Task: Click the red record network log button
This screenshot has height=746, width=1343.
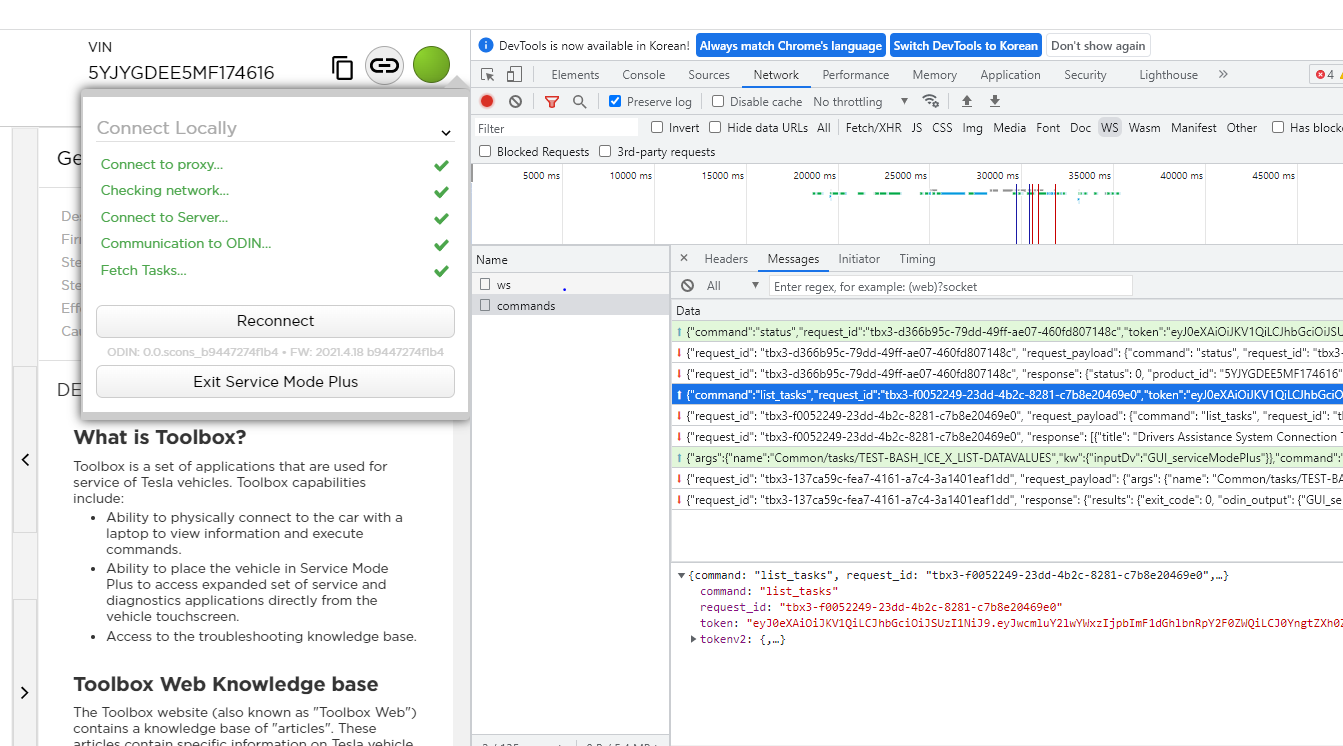Action: (487, 101)
